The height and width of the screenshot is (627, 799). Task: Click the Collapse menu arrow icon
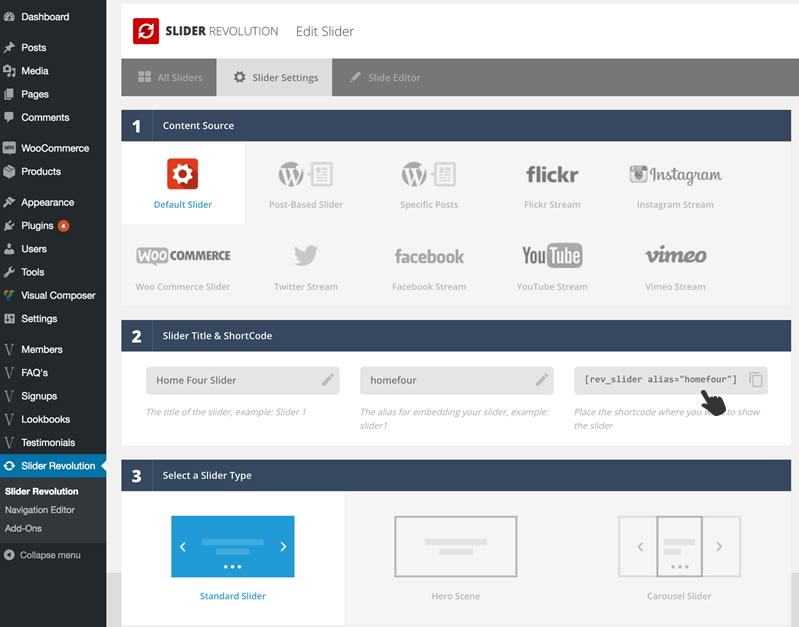point(9,555)
